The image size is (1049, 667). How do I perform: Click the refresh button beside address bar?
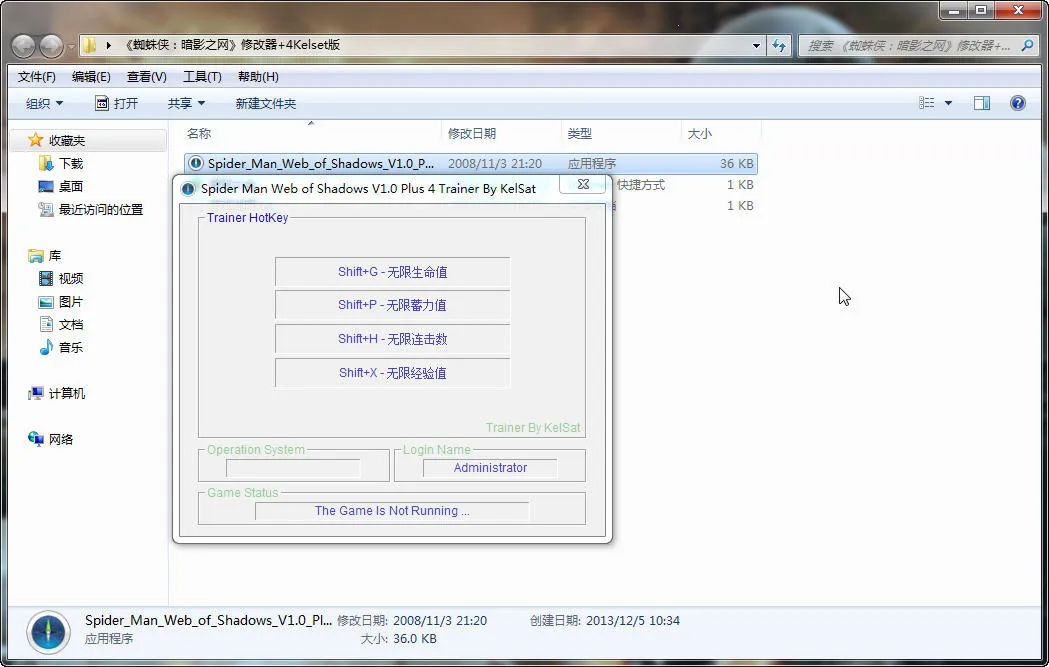tap(780, 46)
